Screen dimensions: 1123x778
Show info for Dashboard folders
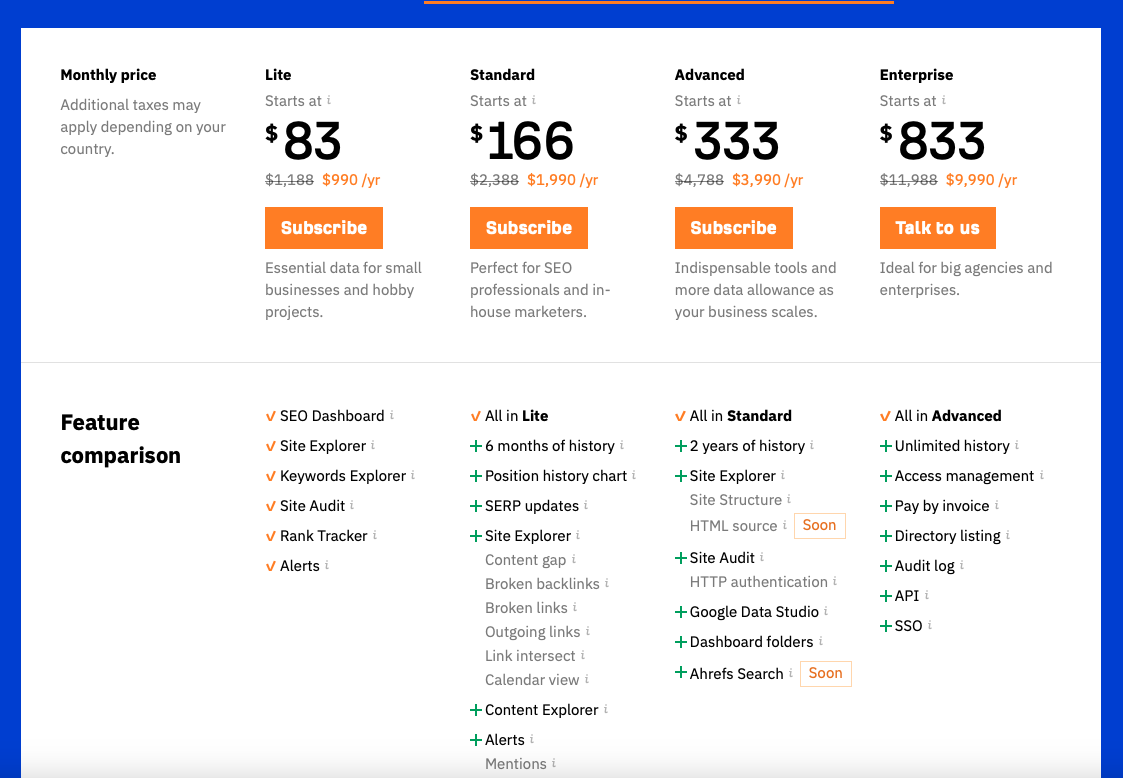point(821,641)
